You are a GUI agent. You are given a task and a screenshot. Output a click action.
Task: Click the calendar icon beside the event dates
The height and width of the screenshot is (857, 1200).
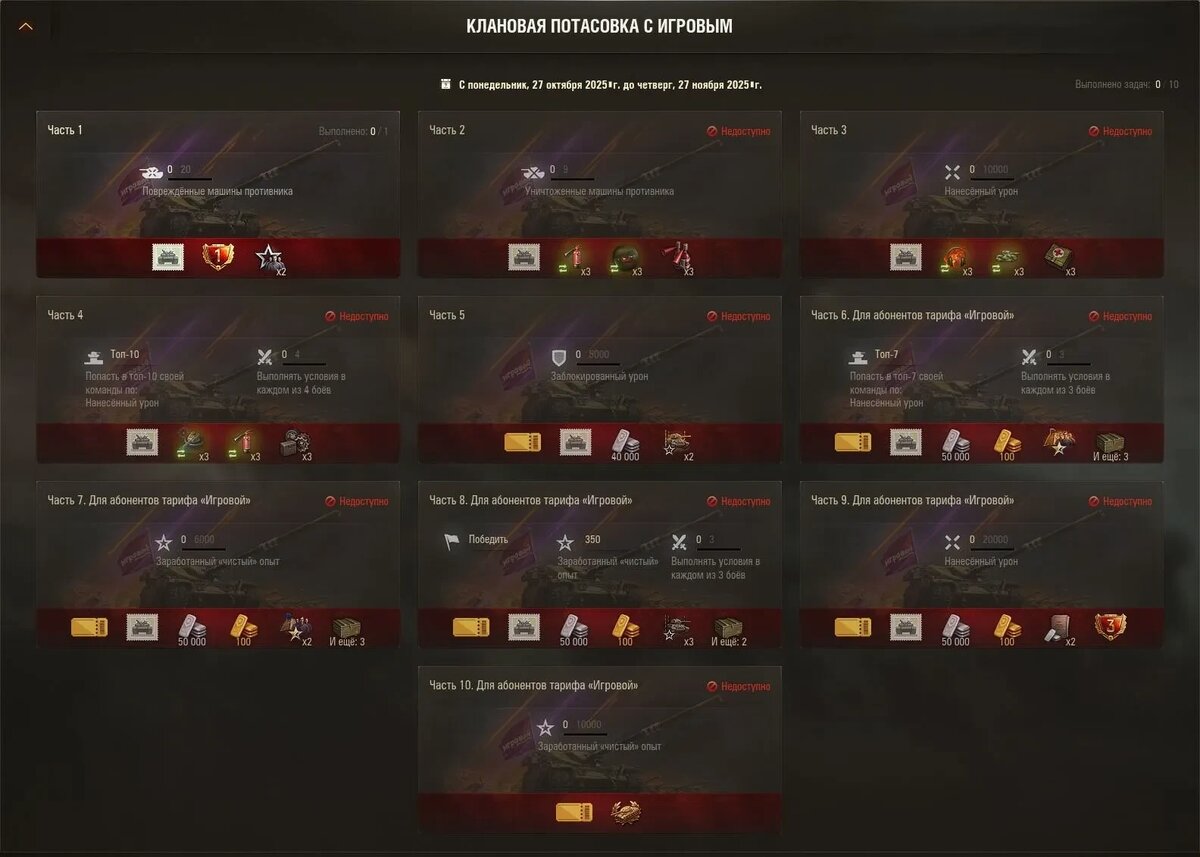[445, 85]
